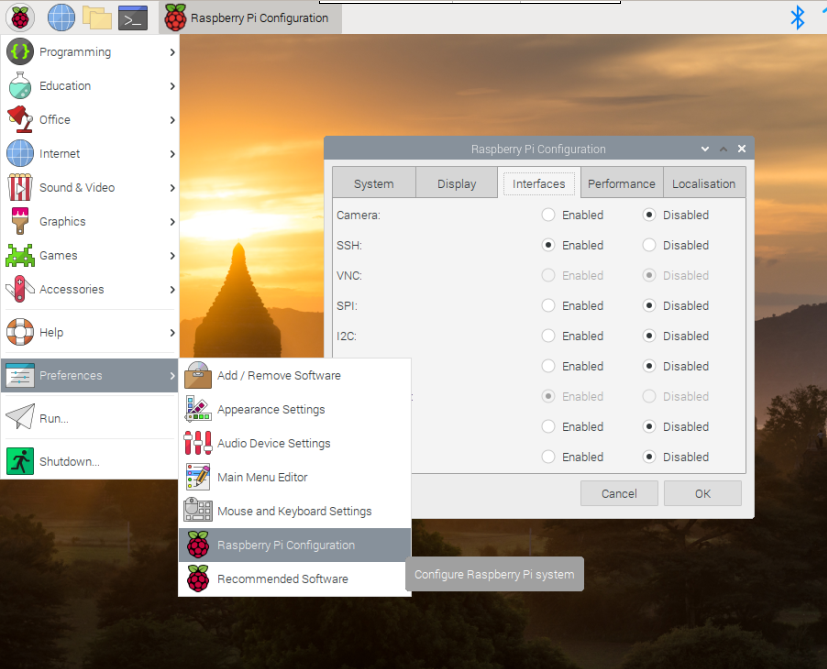Click raspberry icon beside Raspberry Pi Configuration submenu entry
Image resolution: width=827 pixels, height=669 pixels.
click(198, 545)
